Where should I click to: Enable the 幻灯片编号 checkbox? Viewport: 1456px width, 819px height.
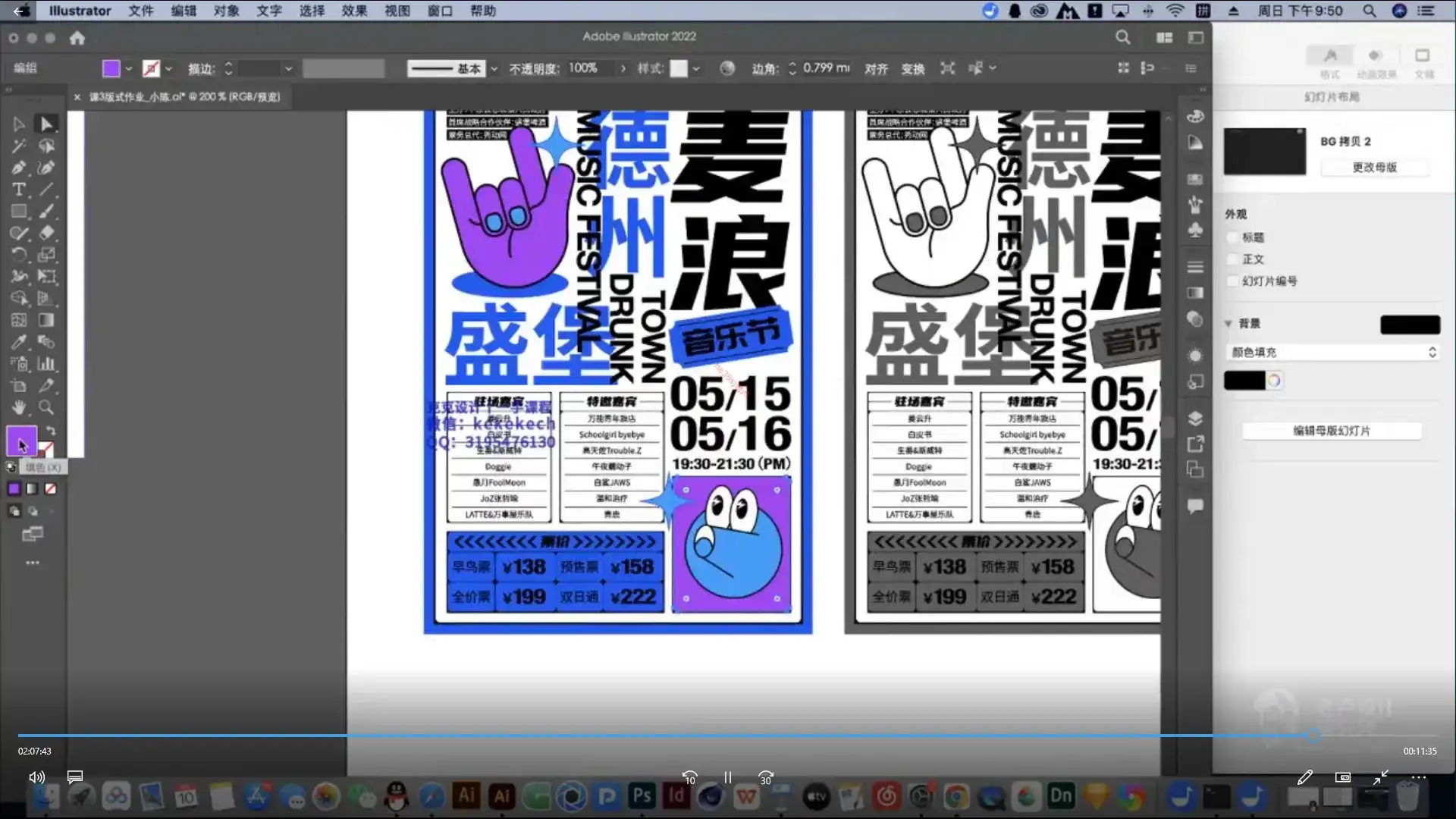(1233, 281)
